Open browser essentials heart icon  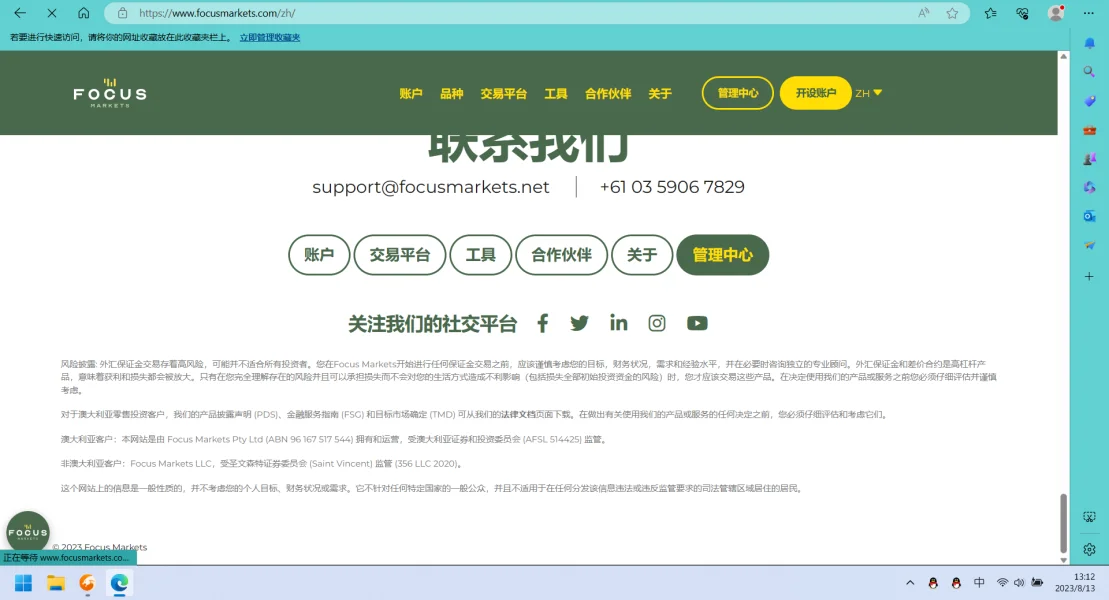1022,13
